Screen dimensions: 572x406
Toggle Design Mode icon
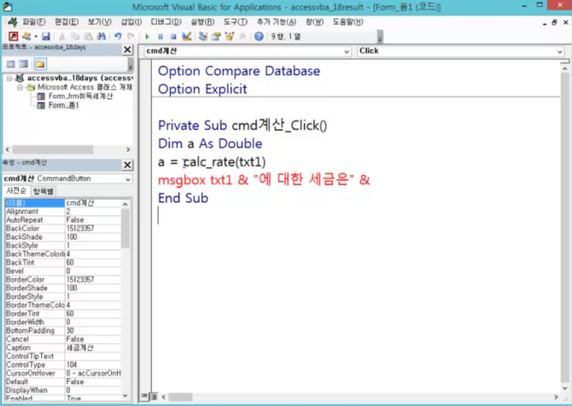[x=187, y=36]
